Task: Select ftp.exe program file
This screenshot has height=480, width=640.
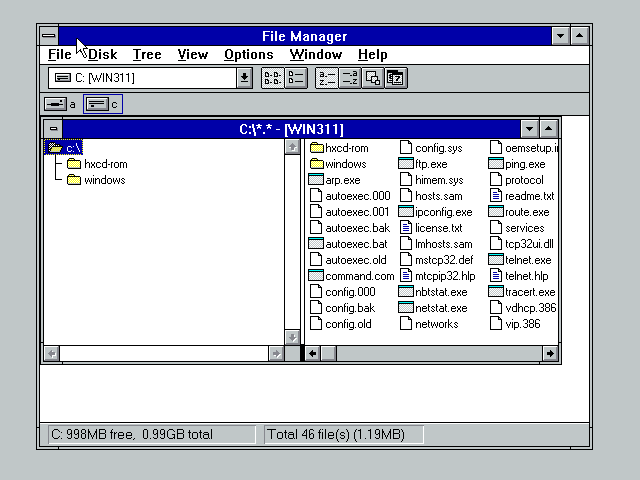Action: coord(423,164)
